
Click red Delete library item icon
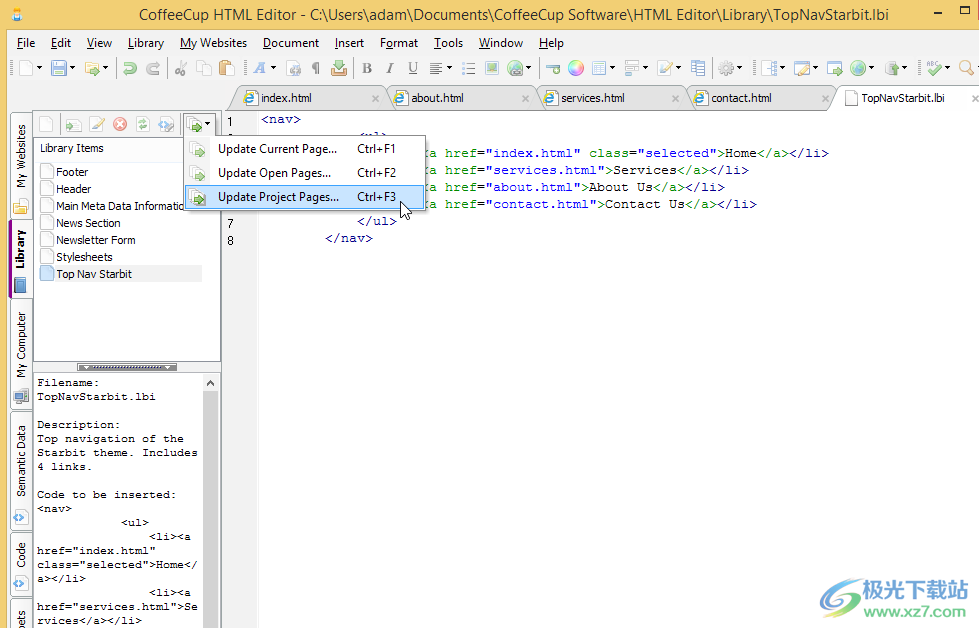120,124
